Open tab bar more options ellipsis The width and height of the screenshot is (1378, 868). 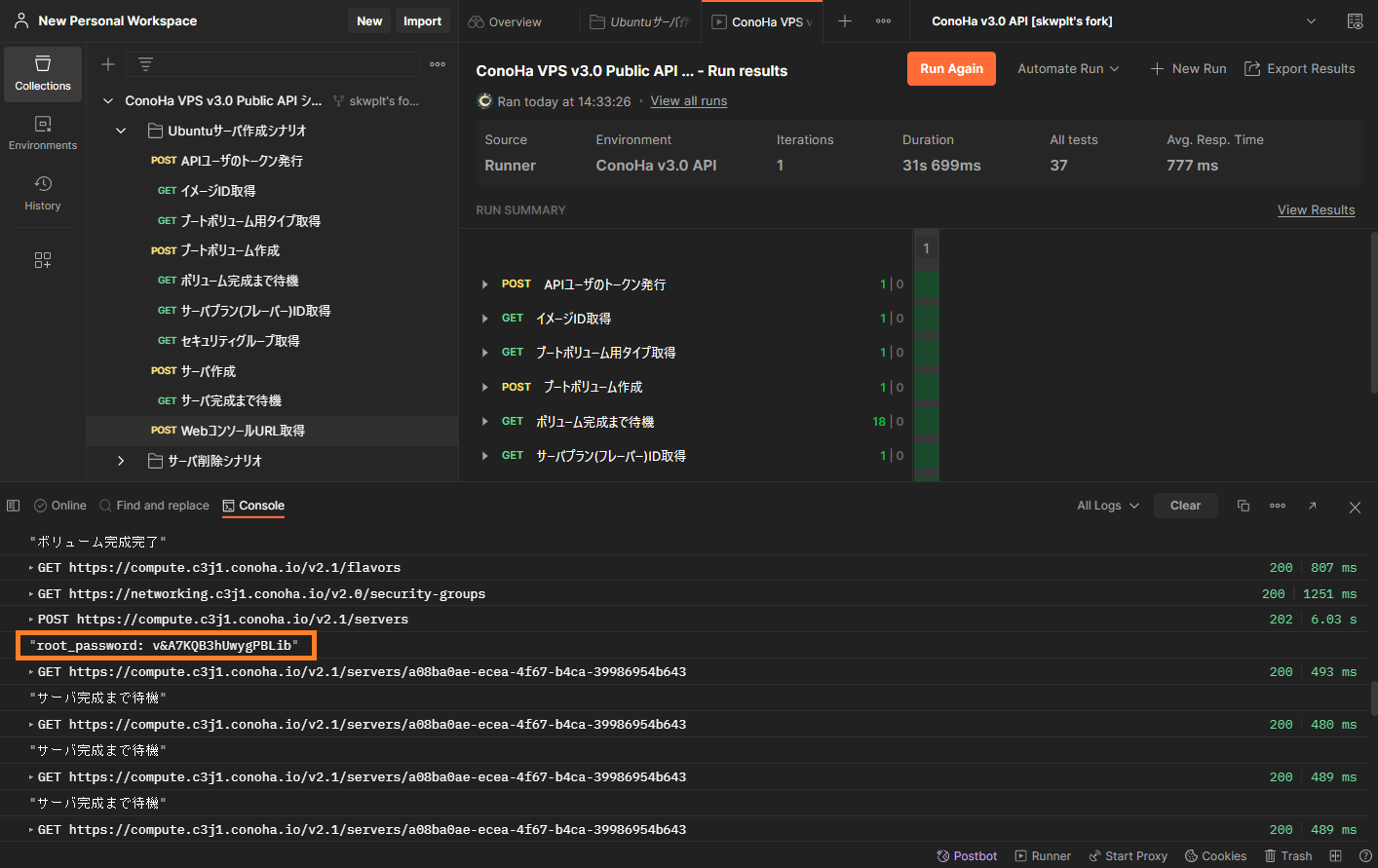[x=883, y=21]
